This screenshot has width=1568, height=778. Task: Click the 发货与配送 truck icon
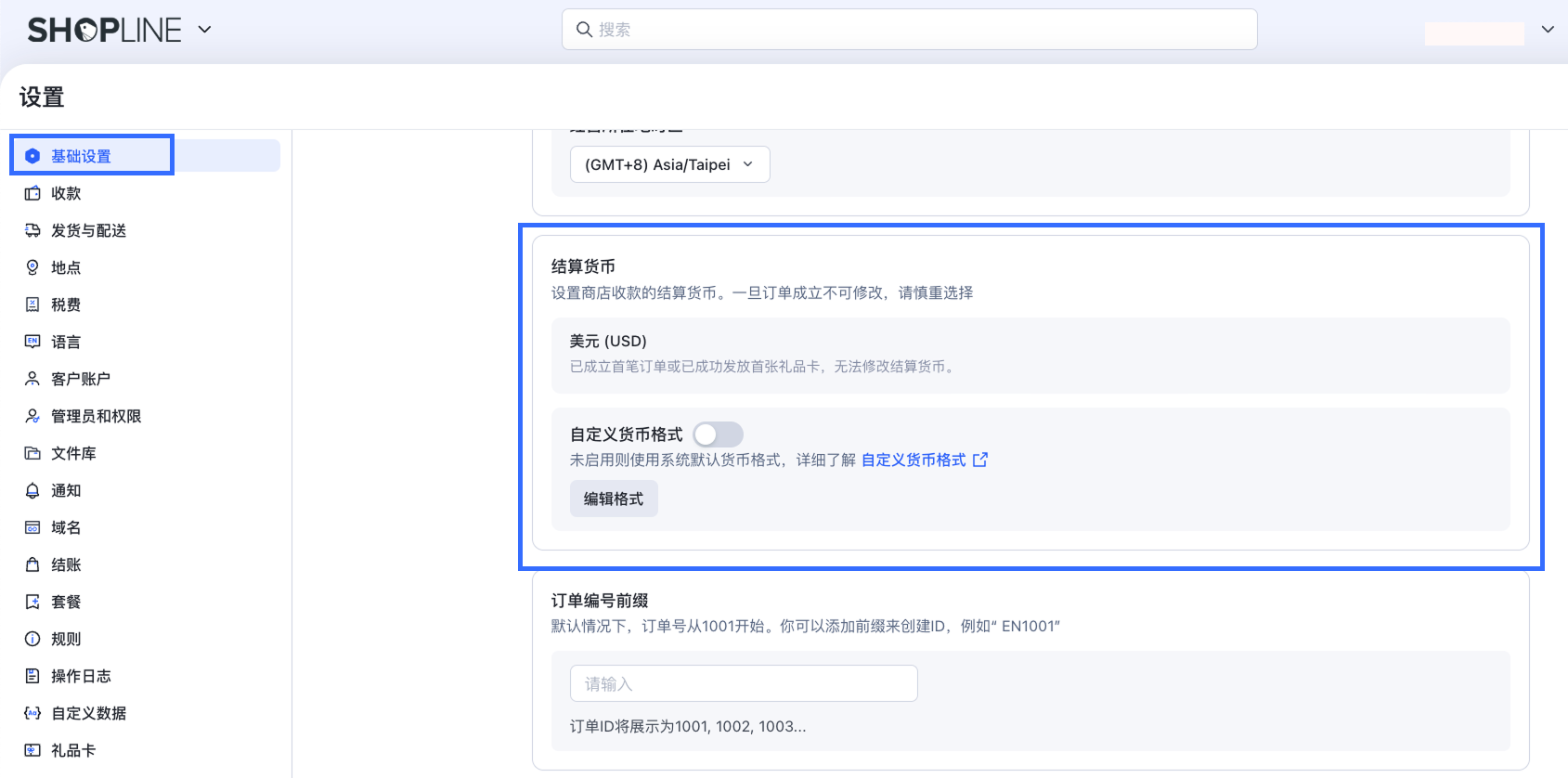[32, 230]
